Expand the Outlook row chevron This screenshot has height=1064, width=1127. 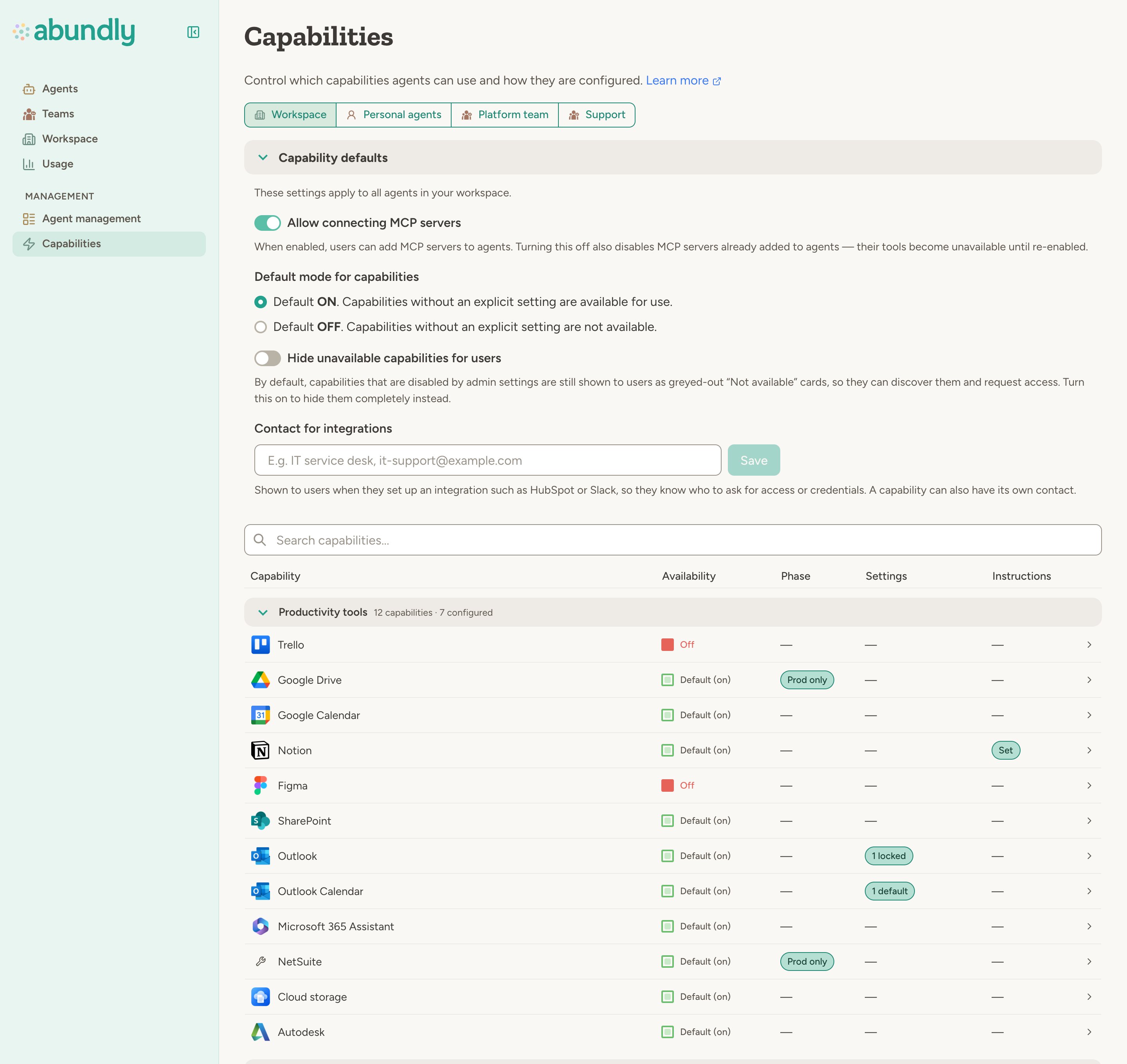[1089, 856]
